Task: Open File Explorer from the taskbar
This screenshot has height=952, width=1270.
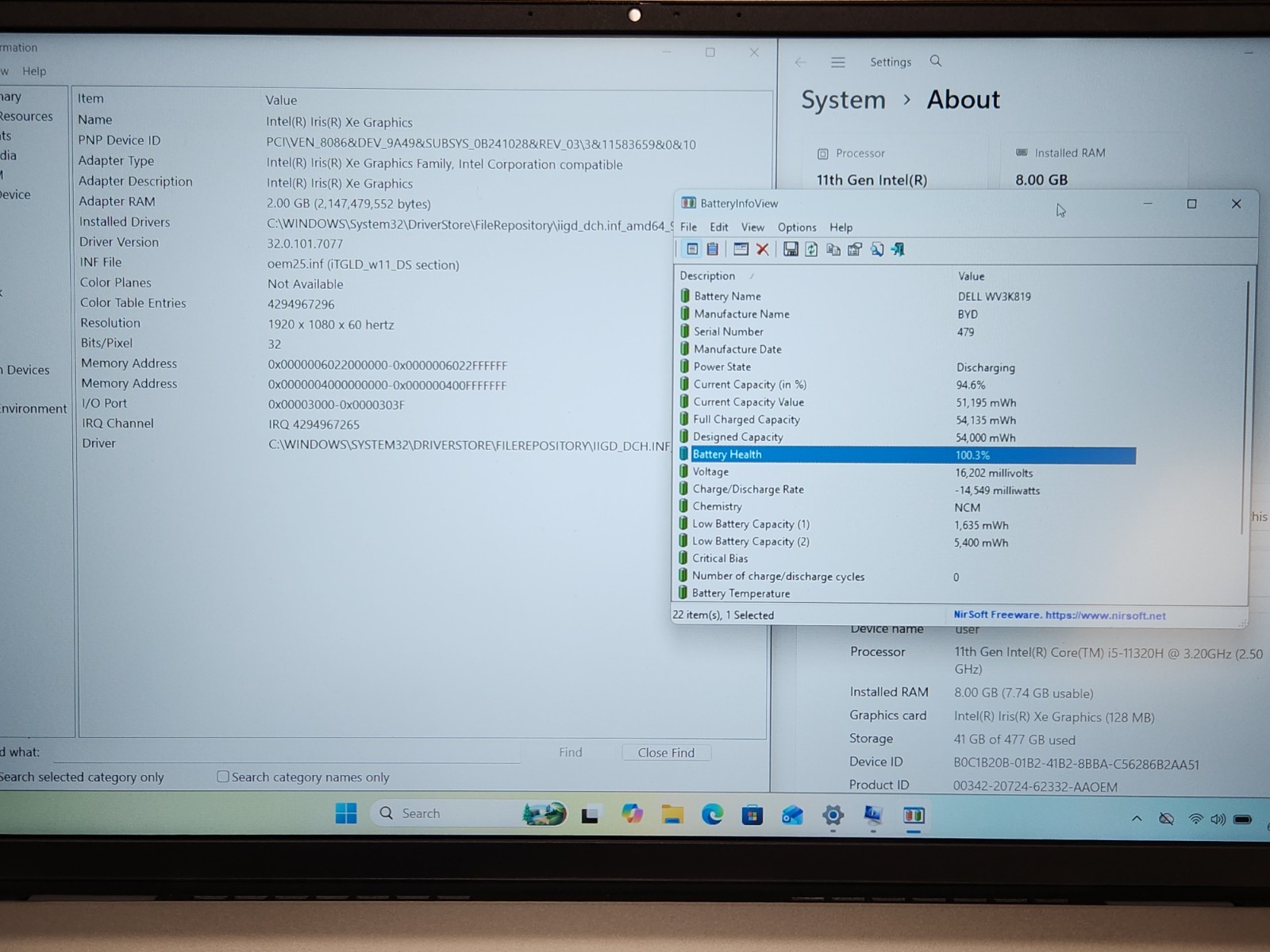Action: point(672,814)
